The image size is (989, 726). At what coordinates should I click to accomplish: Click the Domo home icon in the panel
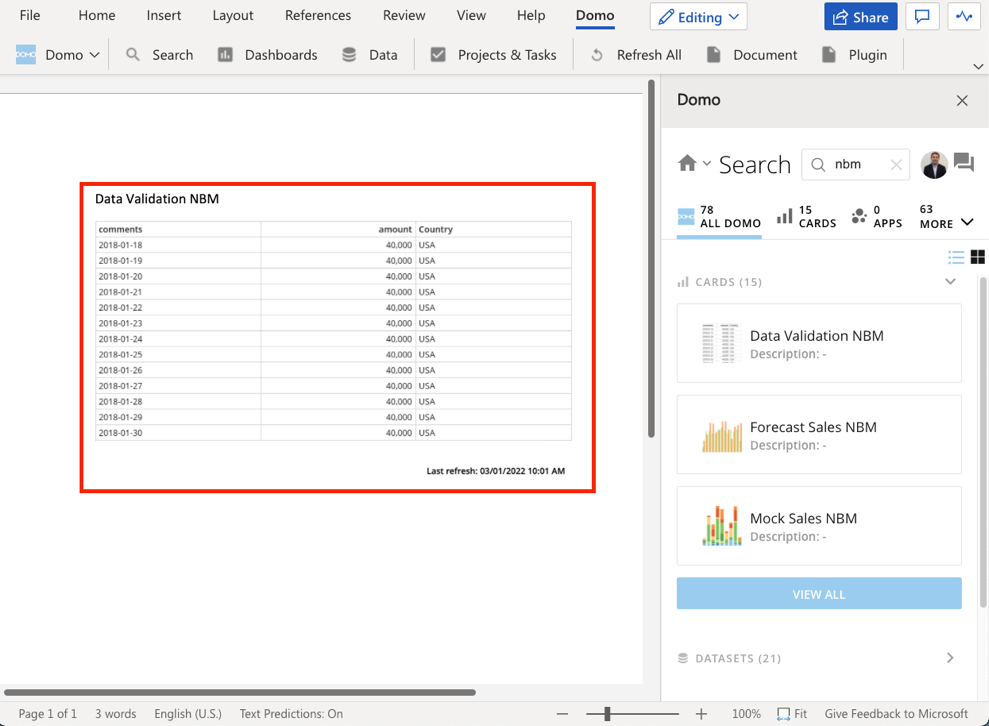(x=689, y=163)
